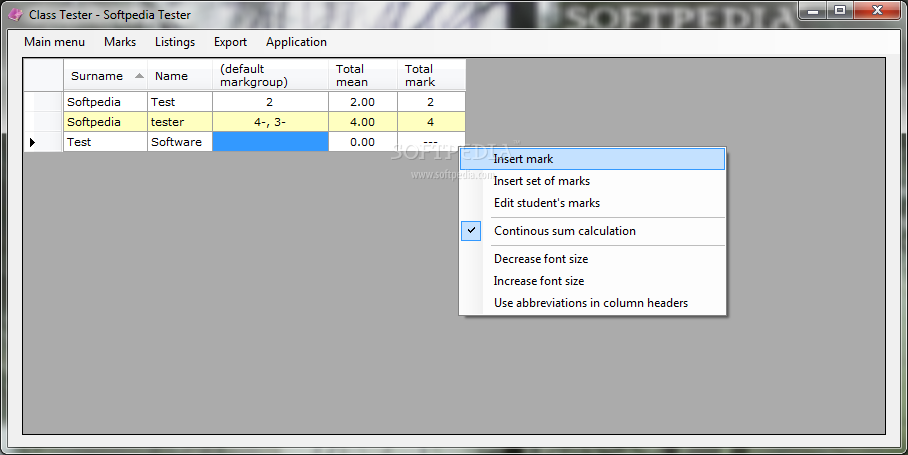
Task: Choose Insert mark from context menu
Action: [592, 159]
